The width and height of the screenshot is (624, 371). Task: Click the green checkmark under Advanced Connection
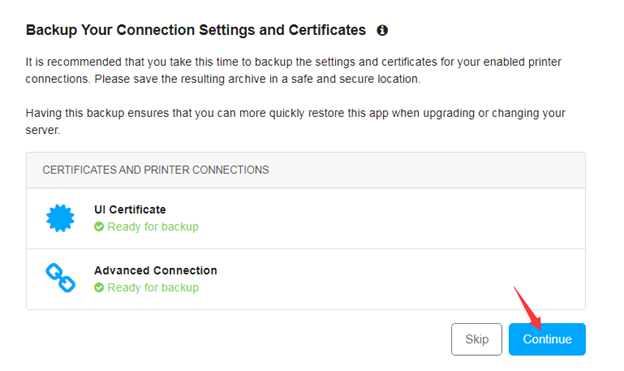(x=99, y=288)
